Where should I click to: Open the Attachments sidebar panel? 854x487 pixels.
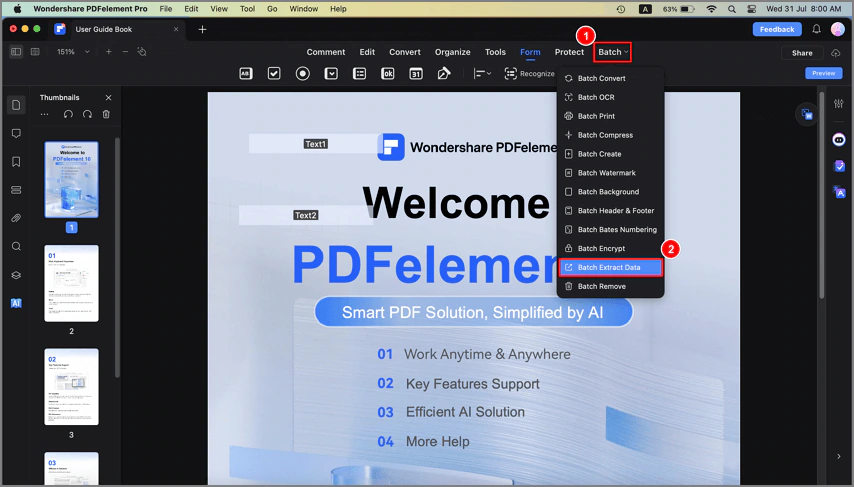coord(16,218)
